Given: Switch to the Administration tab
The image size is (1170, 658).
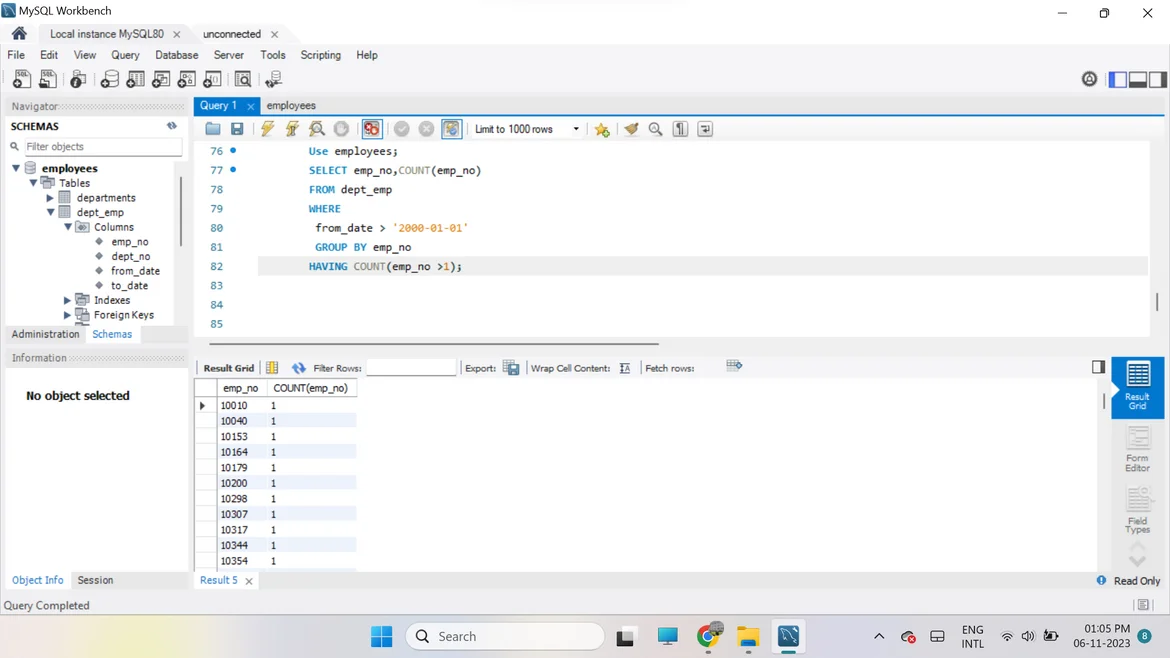Looking at the screenshot, I should [45, 334].
